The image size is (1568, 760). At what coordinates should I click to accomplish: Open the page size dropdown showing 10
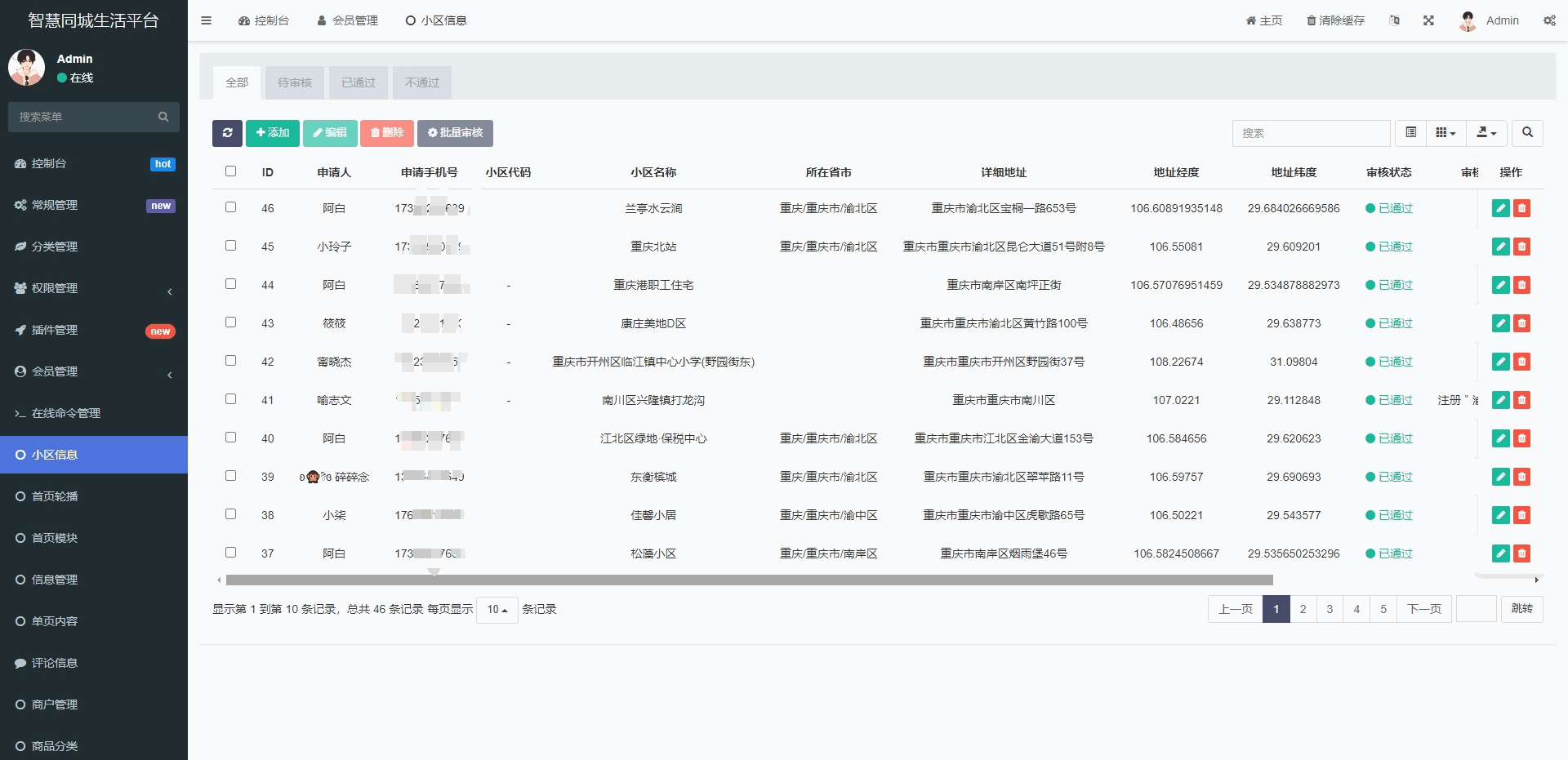(497, 610)
